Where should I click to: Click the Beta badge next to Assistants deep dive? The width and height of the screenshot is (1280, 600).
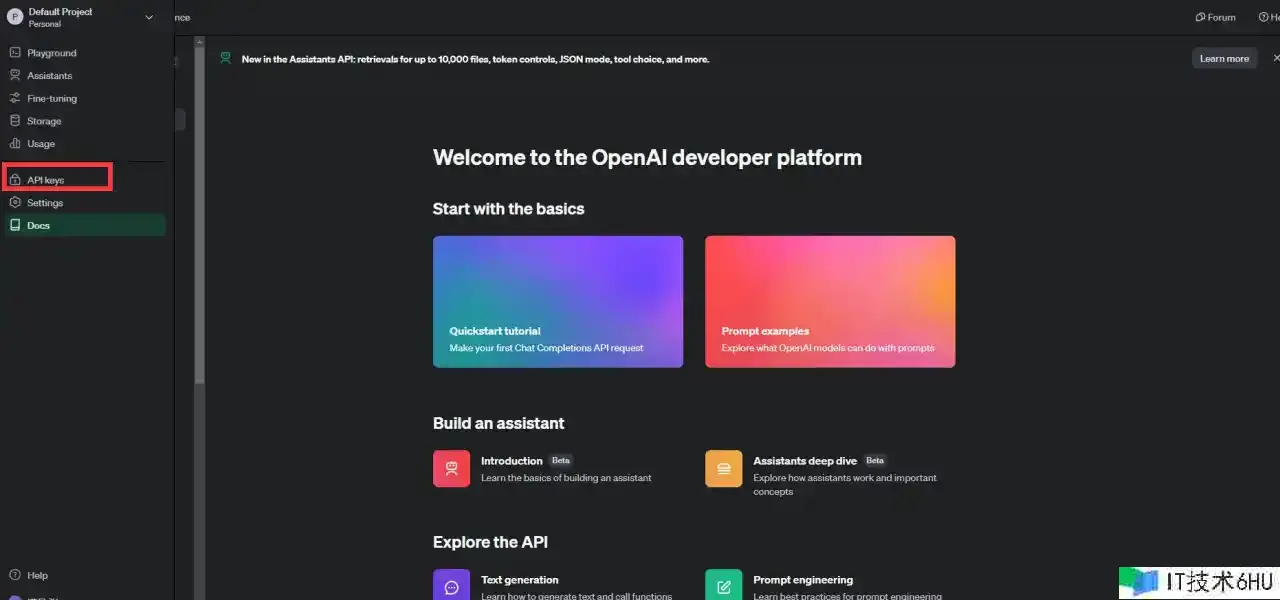875,461
